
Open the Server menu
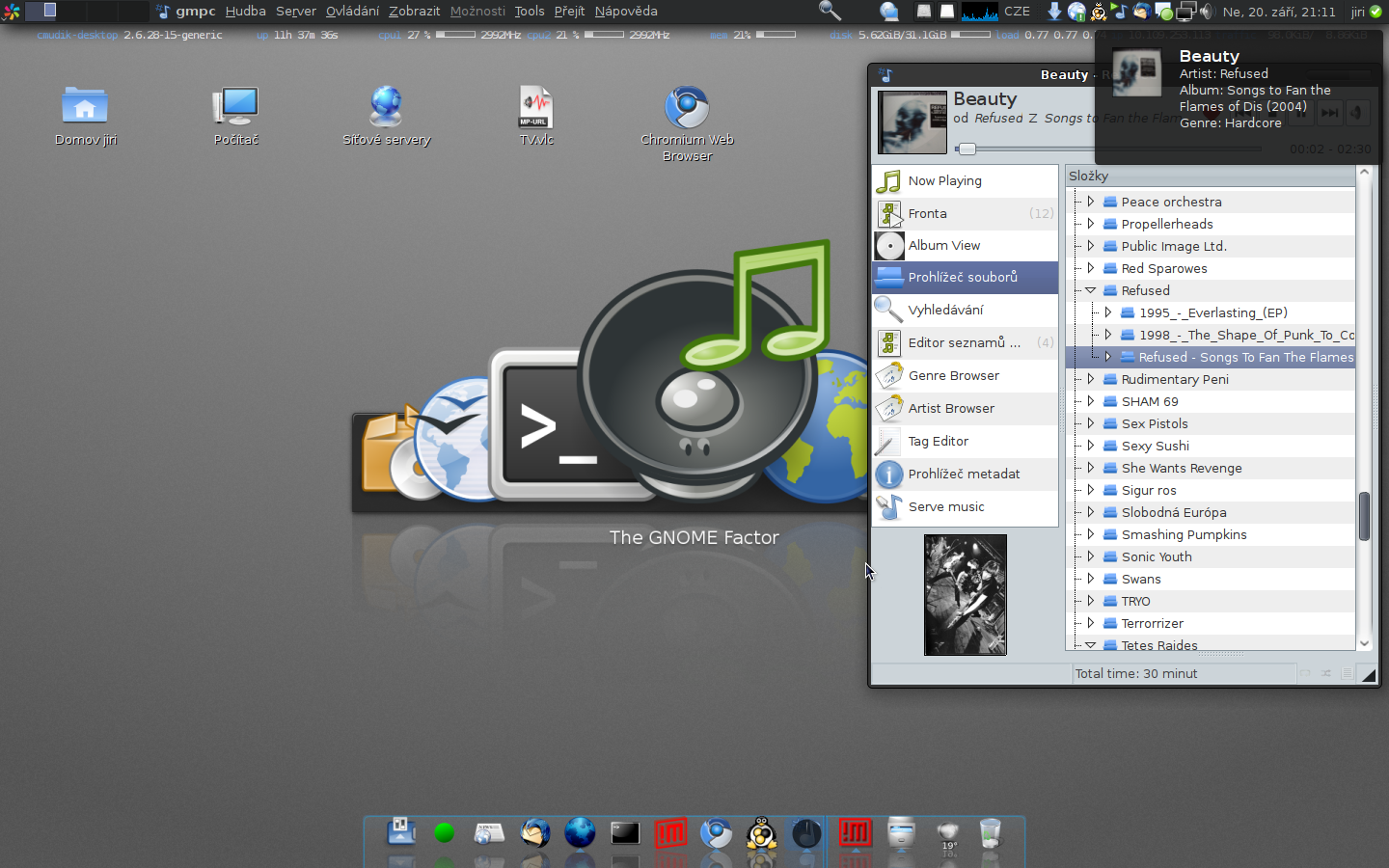pyautogui.click(x=295, y=12)
